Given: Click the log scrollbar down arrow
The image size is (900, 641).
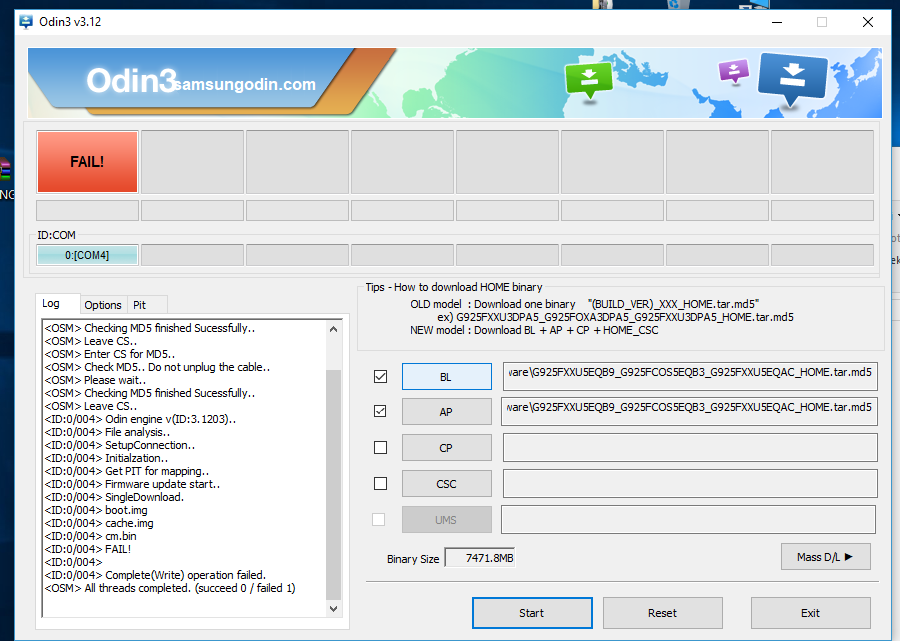Looking at the screenshot, I should (333, 609).
